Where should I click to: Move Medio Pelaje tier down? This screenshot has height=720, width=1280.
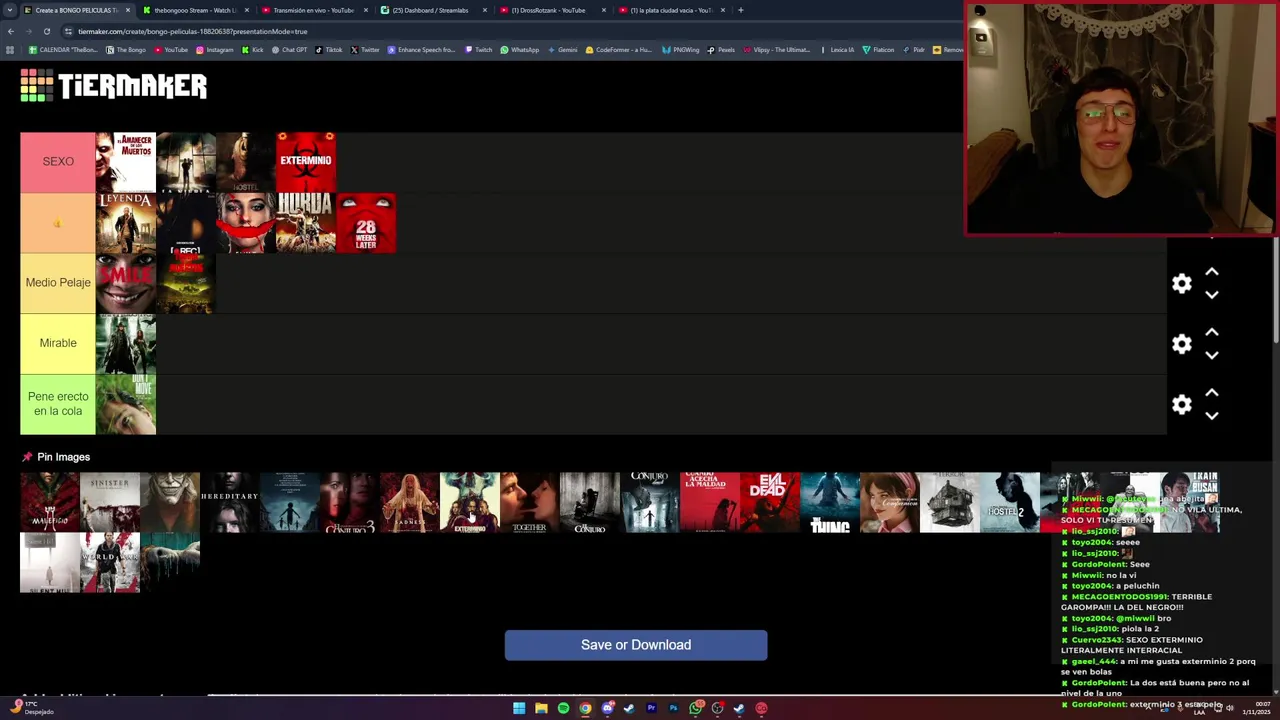coord(1212,295)
